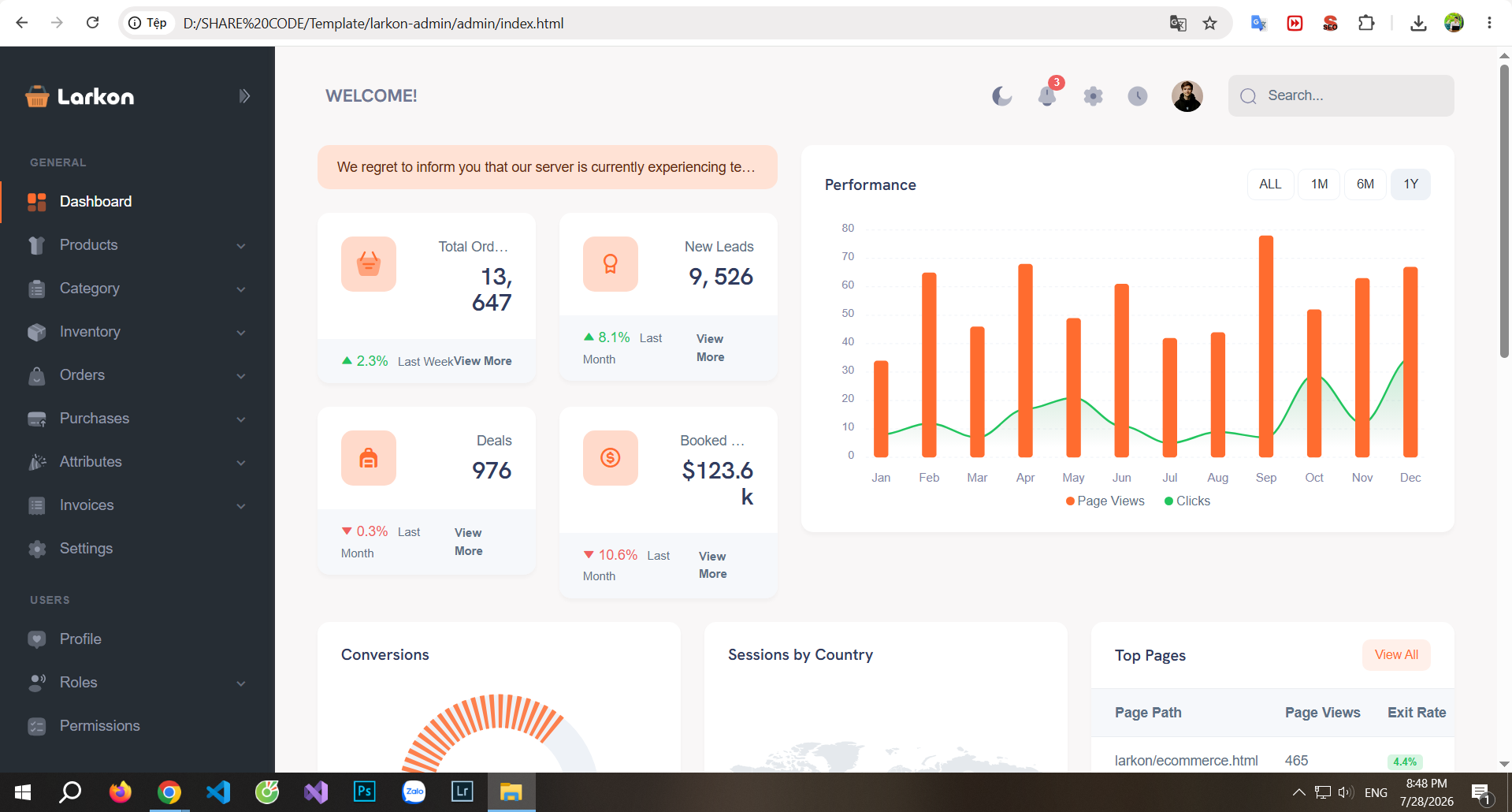Image resolution: width=1512 pixels, height=812 pixels.
Task: Click View More on Booked Revenue card
Action: click(x=712, y=565)
